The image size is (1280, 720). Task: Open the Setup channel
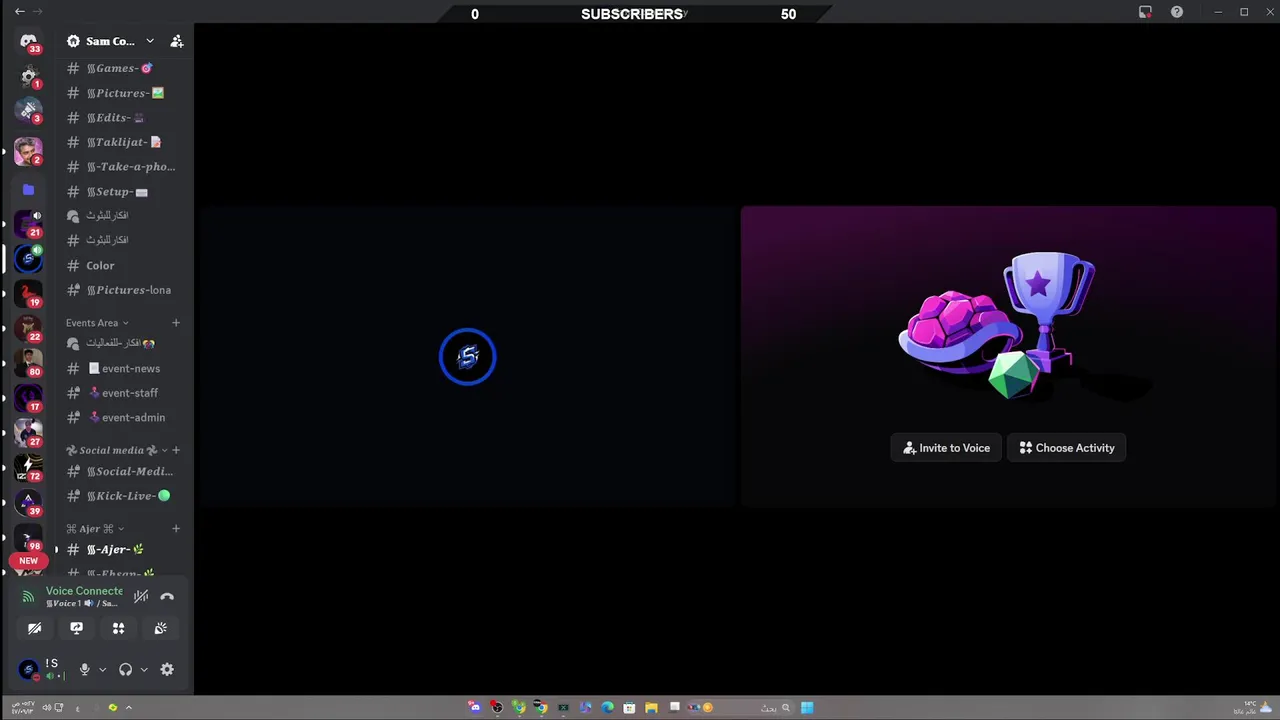tap(122, 191)
